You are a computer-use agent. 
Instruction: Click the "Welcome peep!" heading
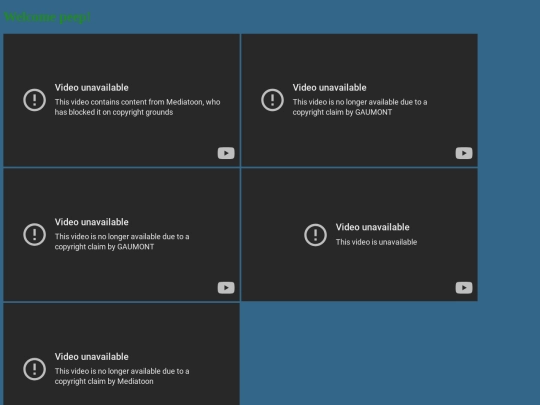pos(47,17)
